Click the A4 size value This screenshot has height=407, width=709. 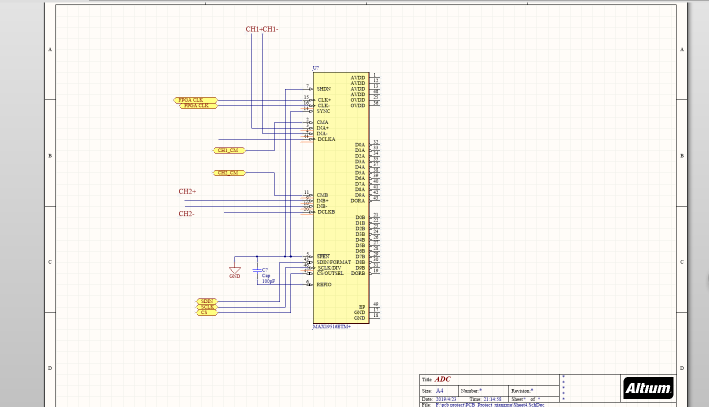coord(440,391)
